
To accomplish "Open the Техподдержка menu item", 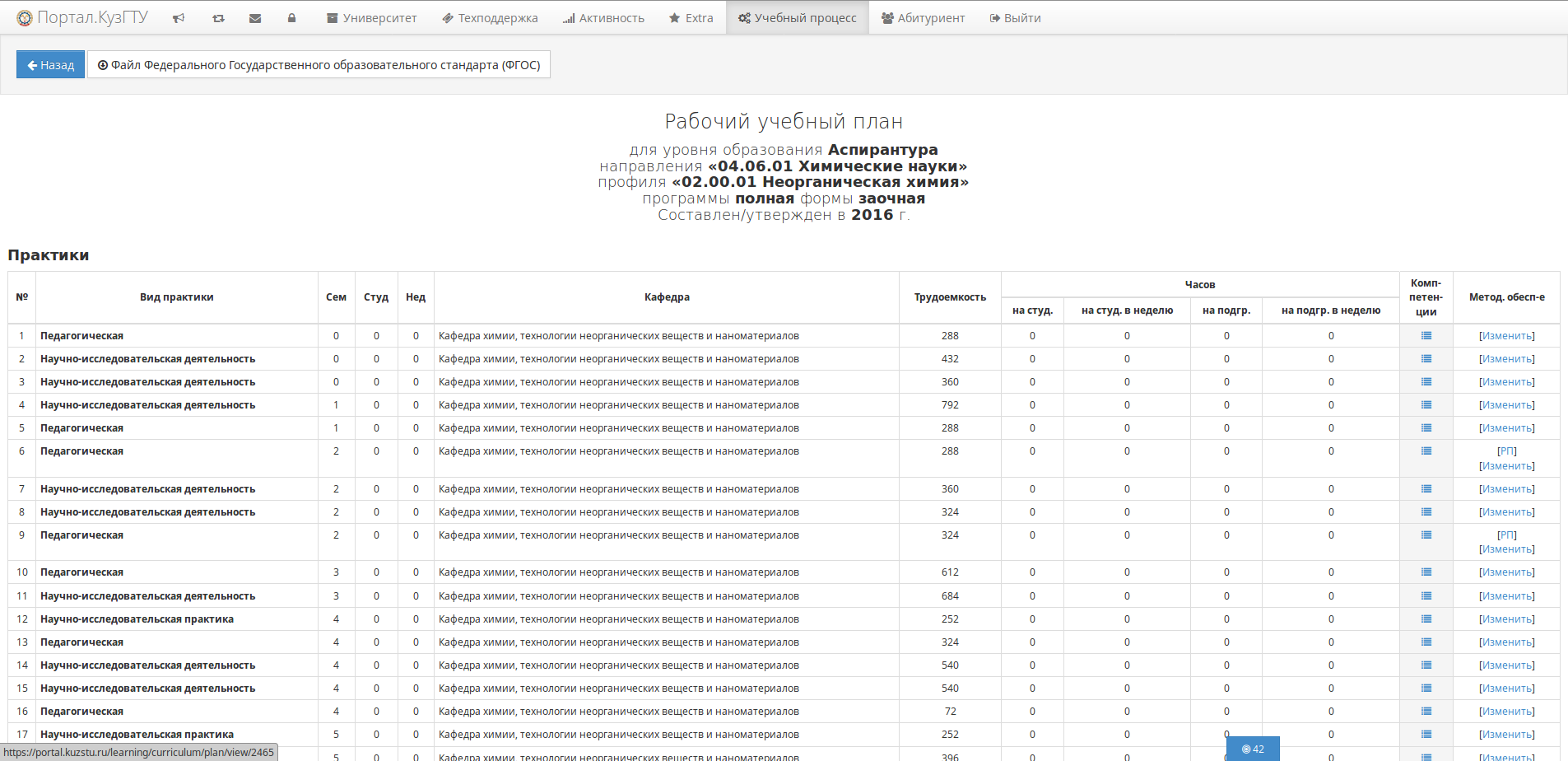I will click(x=490, y=18).
